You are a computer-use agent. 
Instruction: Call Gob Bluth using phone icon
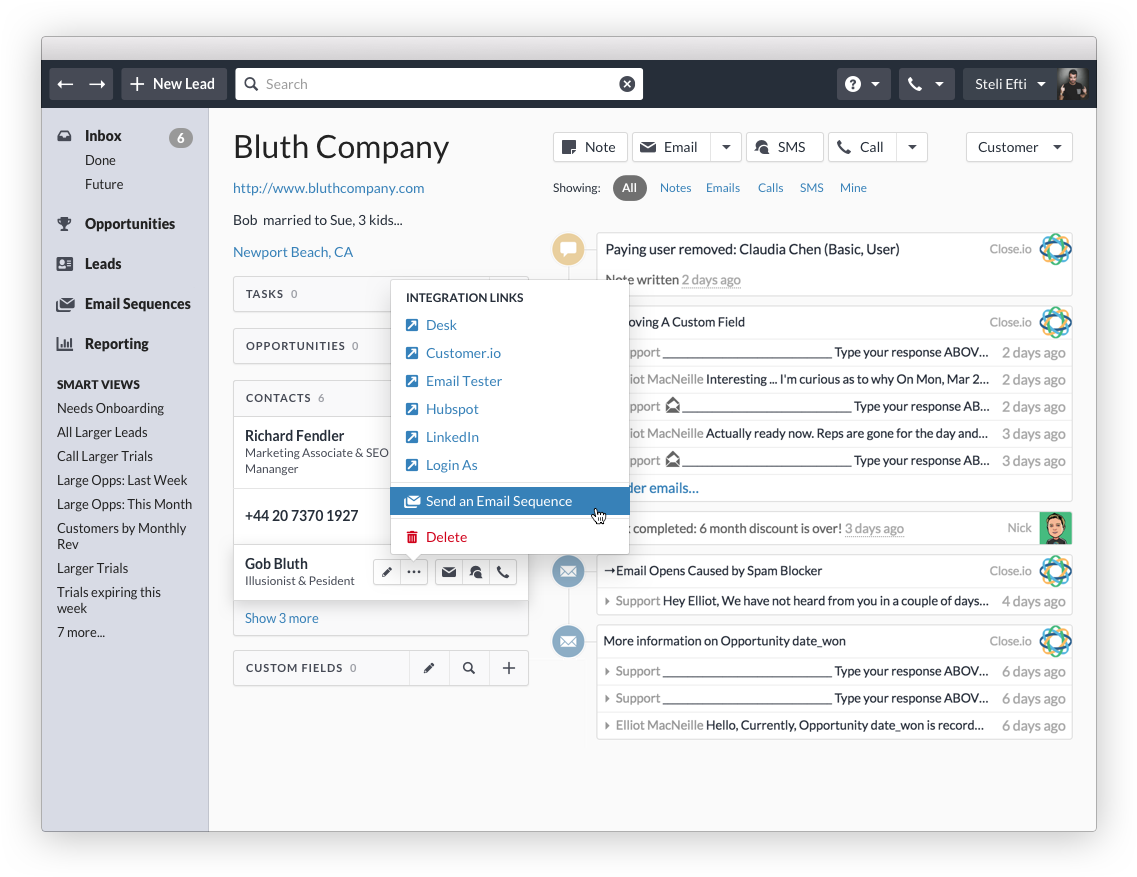(x=503, y=572)
